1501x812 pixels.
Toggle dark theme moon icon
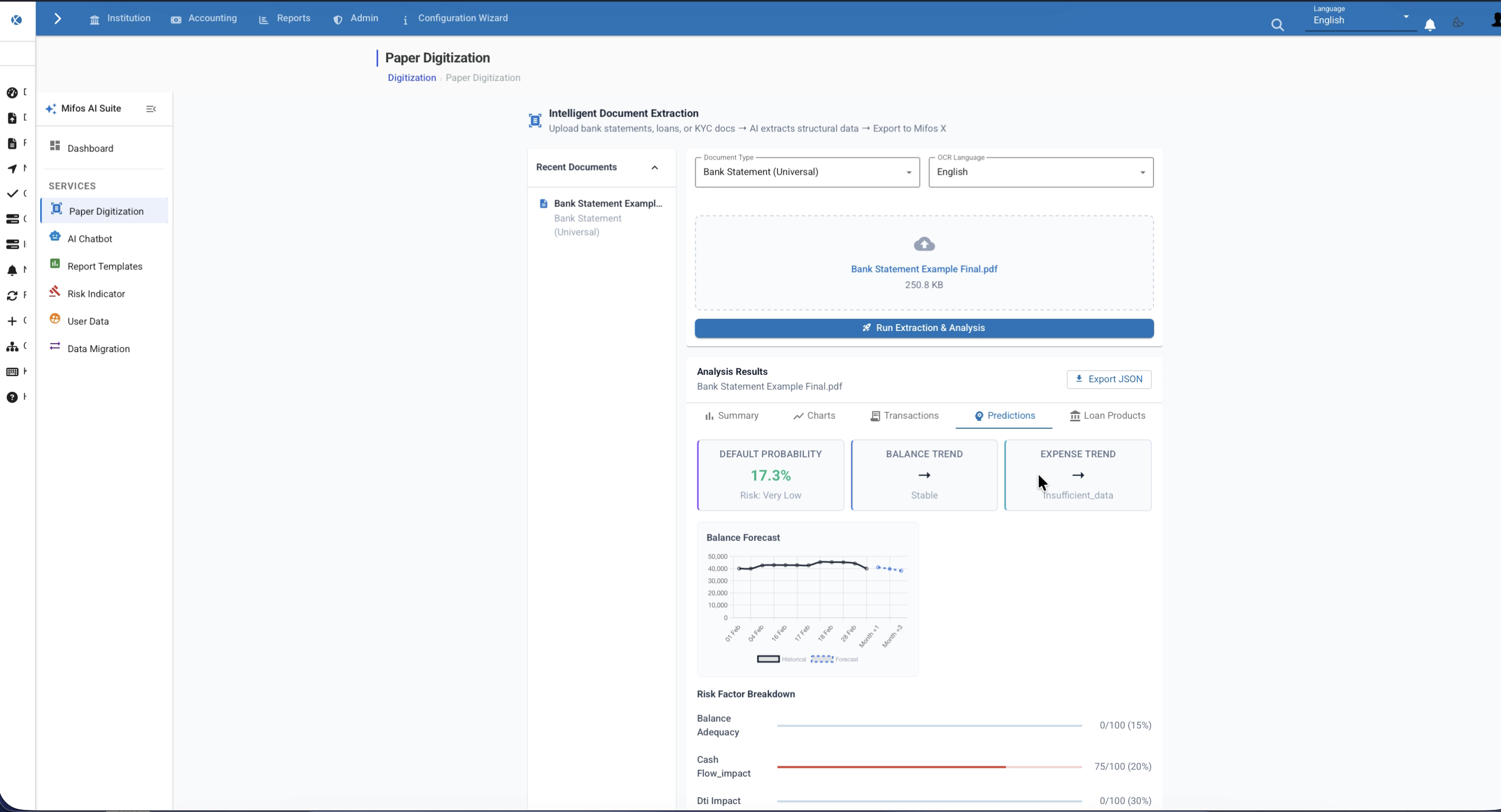point(1458,23)
